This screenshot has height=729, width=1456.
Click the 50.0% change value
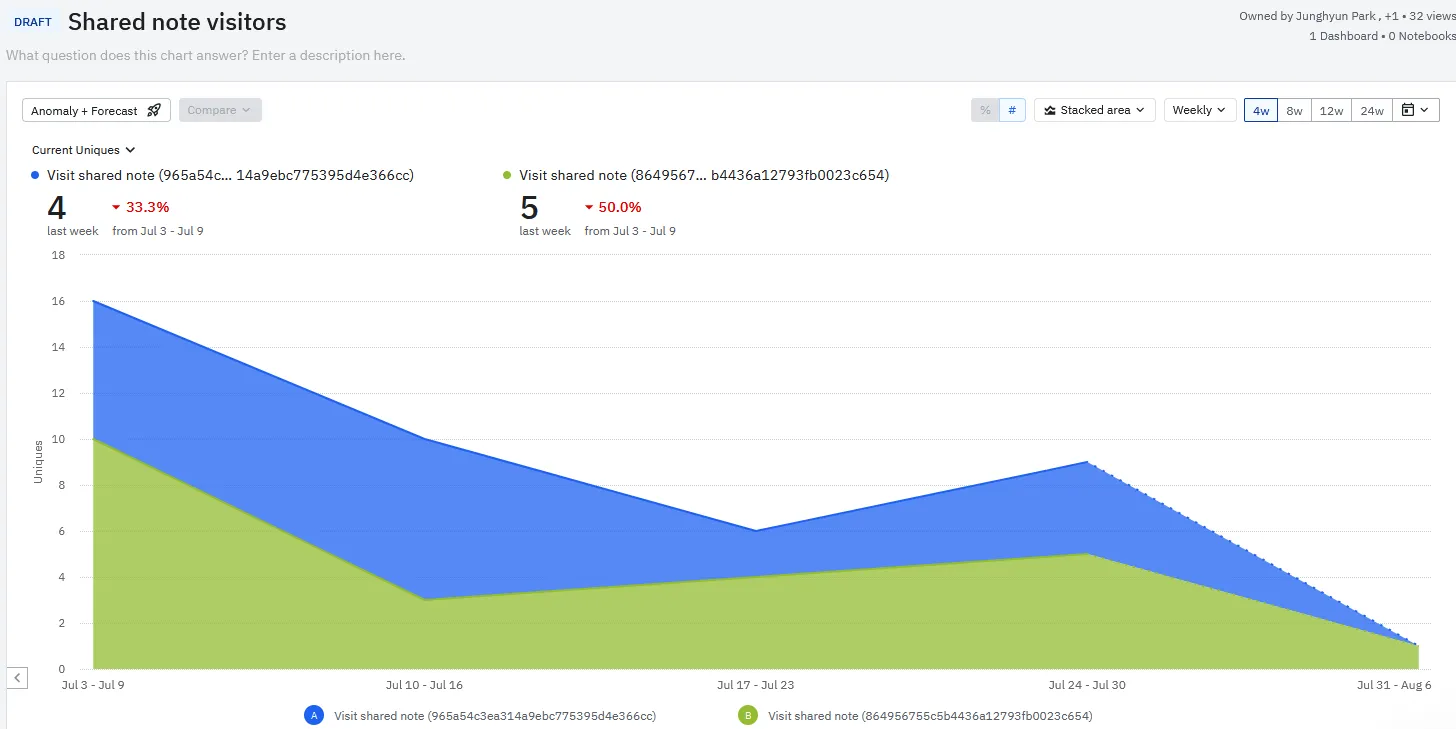pyautogui.click(x=620, y=208)
